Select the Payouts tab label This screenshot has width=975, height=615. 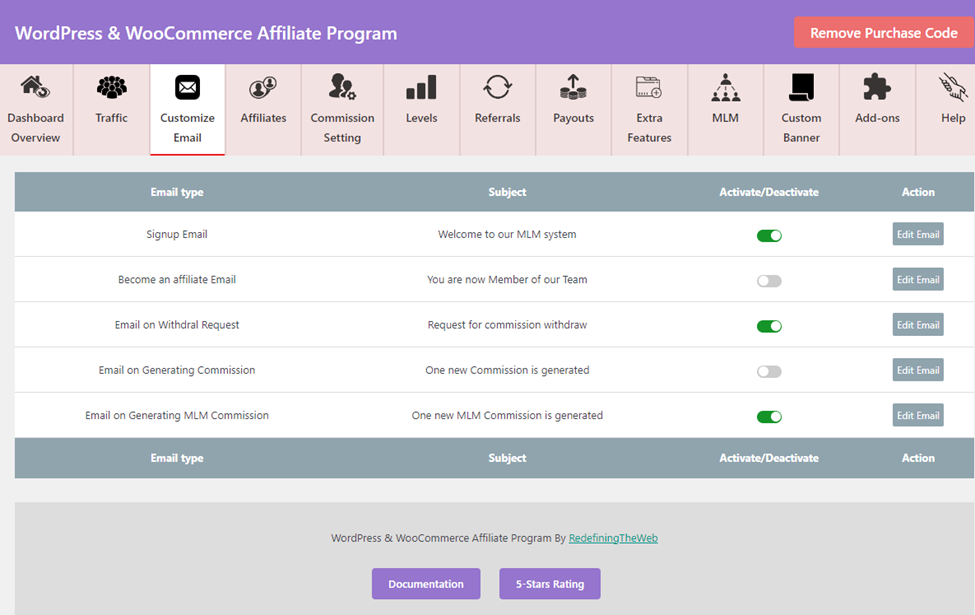pos(573,118)
